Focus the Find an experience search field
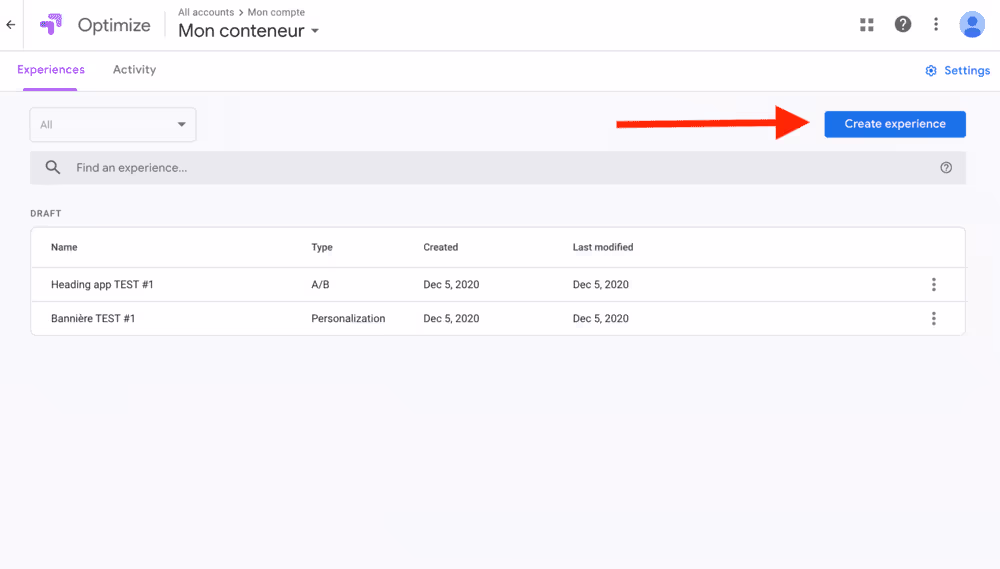 click(497, 168)
